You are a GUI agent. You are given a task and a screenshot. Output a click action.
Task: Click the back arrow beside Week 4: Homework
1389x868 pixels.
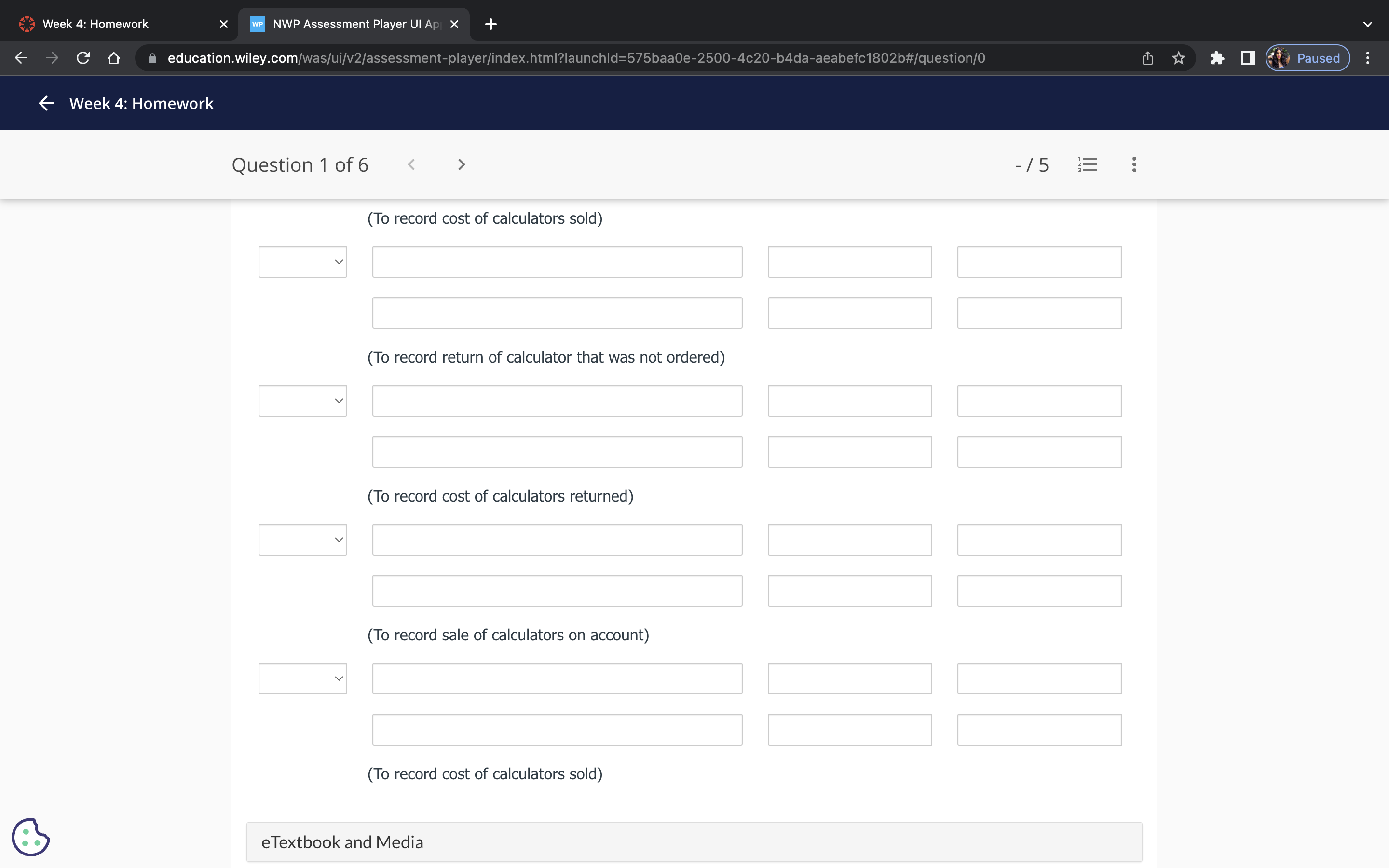46,103
